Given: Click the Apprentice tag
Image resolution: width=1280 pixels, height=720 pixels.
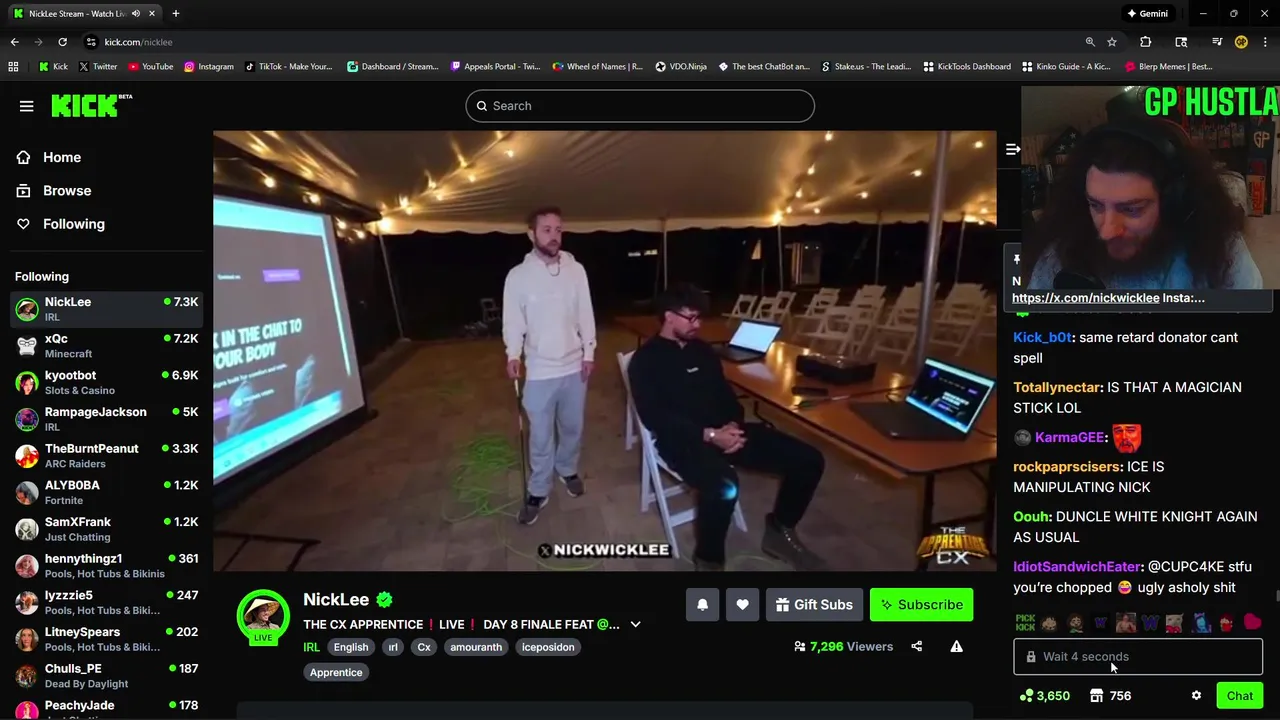Looking at the screenshot, I should [x=336, y=672].
